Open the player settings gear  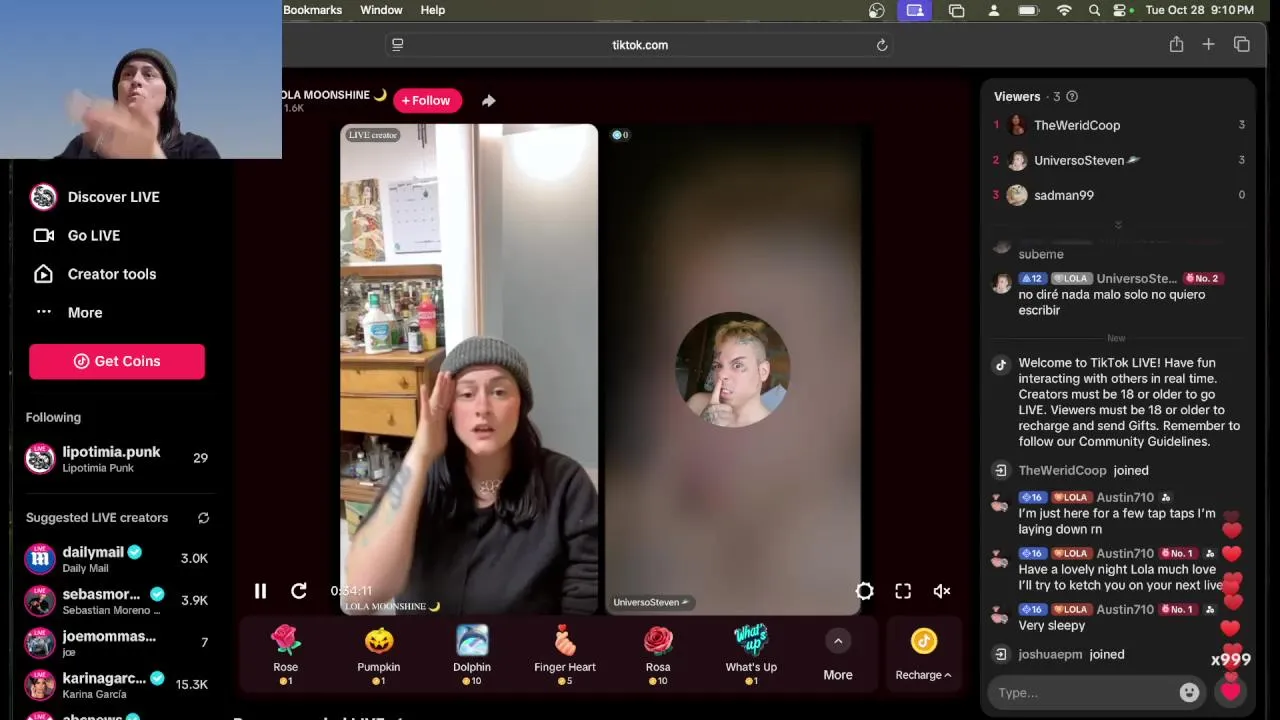865,591
